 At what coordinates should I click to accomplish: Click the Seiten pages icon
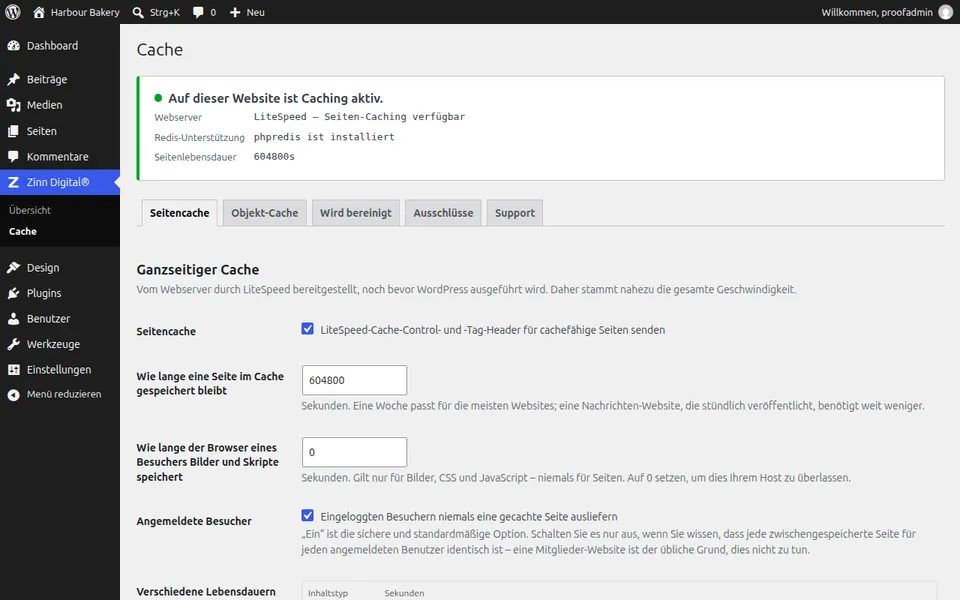[x=13, y=131]
